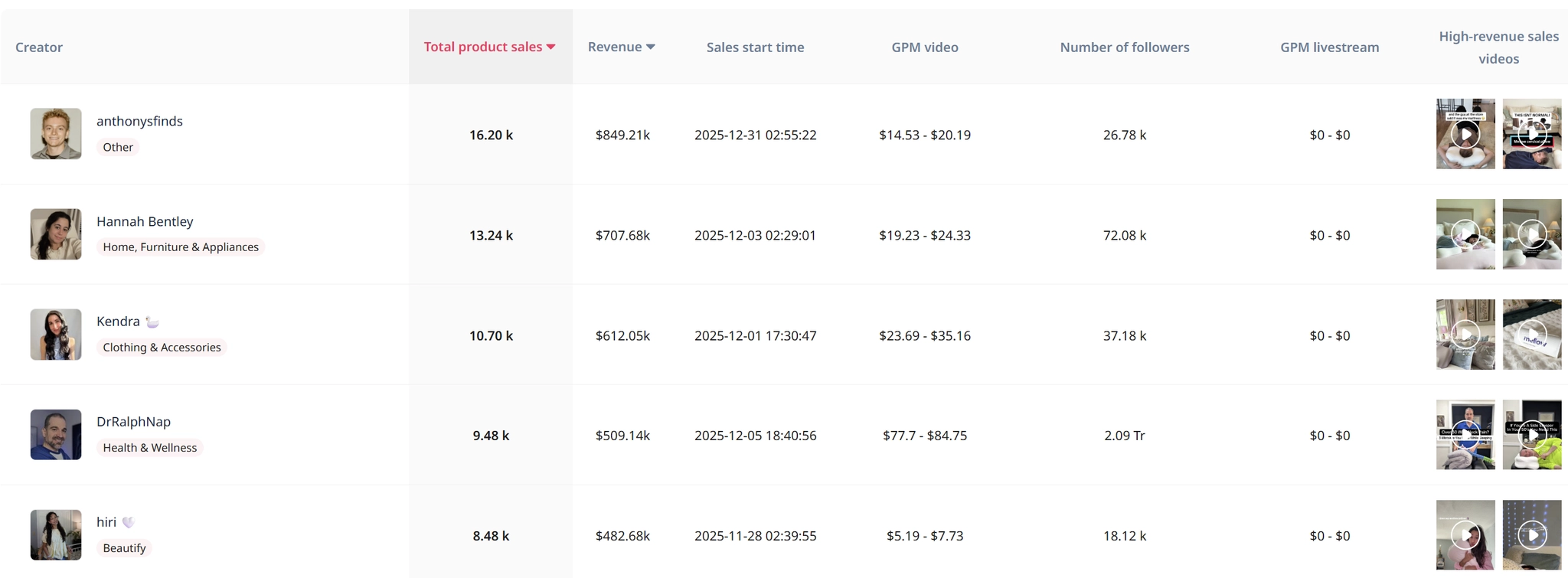Select GPM video $19.23 - $24.33

[925, 235]
